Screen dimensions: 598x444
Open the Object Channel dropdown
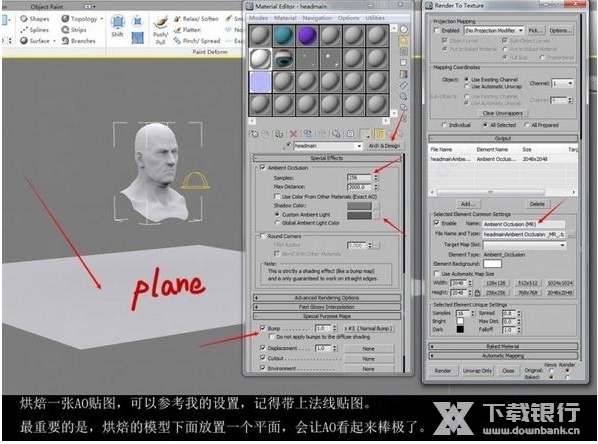pyautogui.click(x=570, y=83)
